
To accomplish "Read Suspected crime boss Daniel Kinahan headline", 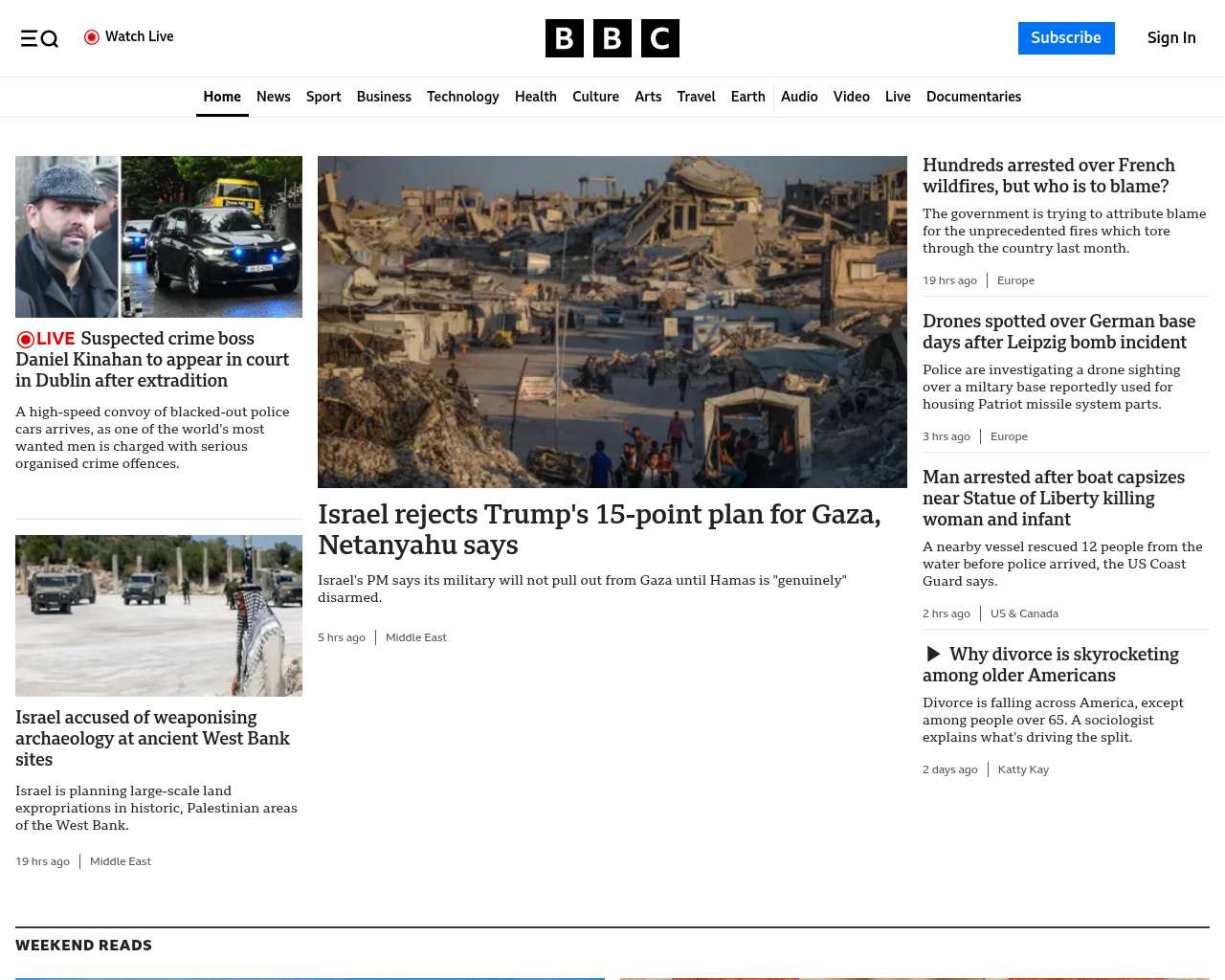I will point(152,360).
